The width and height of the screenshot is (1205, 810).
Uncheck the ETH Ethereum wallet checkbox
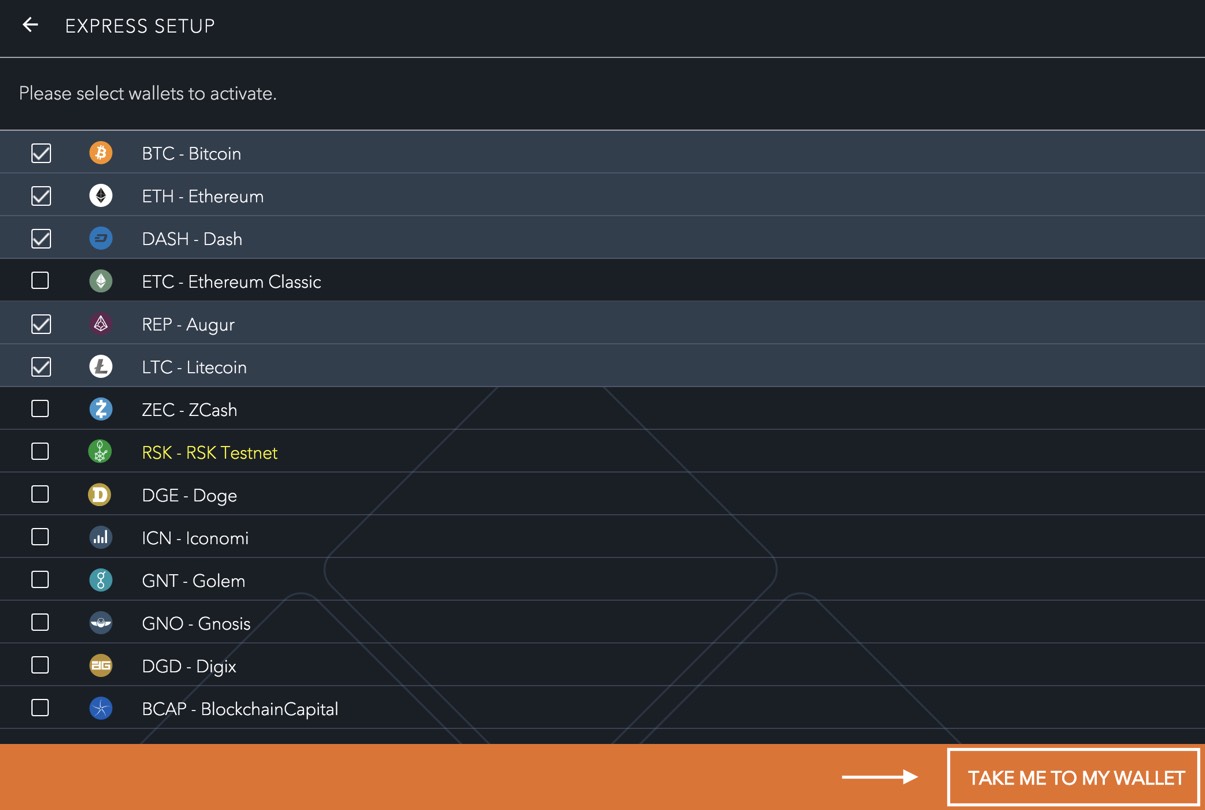tap(41, 196)
